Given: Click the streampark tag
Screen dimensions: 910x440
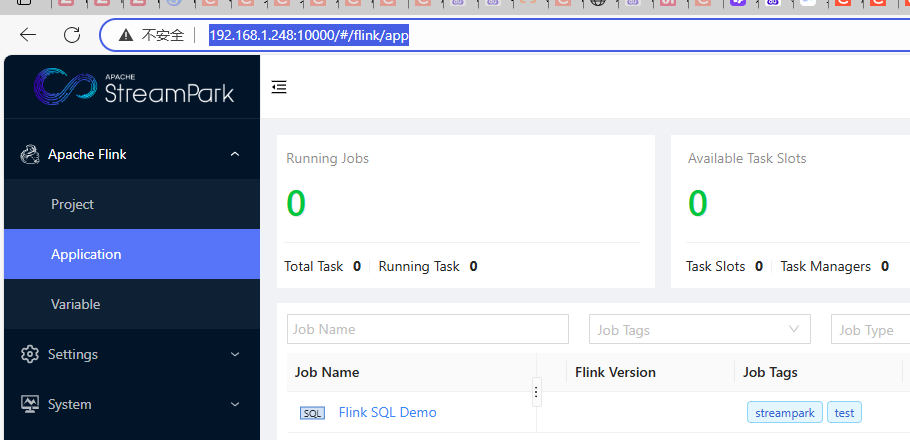Looking at the screenshot, I should tap(785, 413).
